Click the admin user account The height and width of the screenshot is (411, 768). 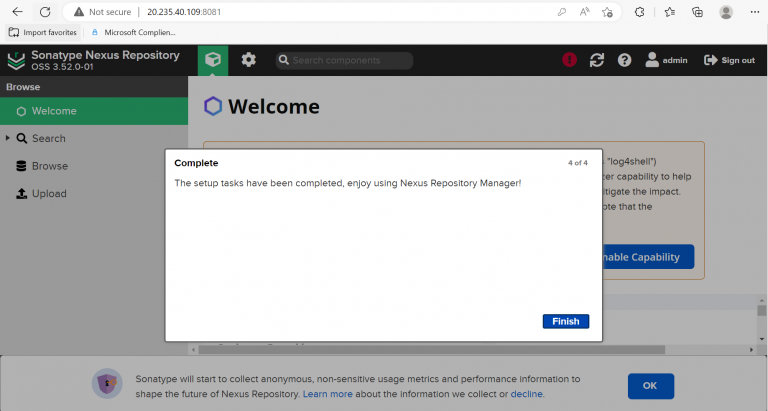click(667, 60)
